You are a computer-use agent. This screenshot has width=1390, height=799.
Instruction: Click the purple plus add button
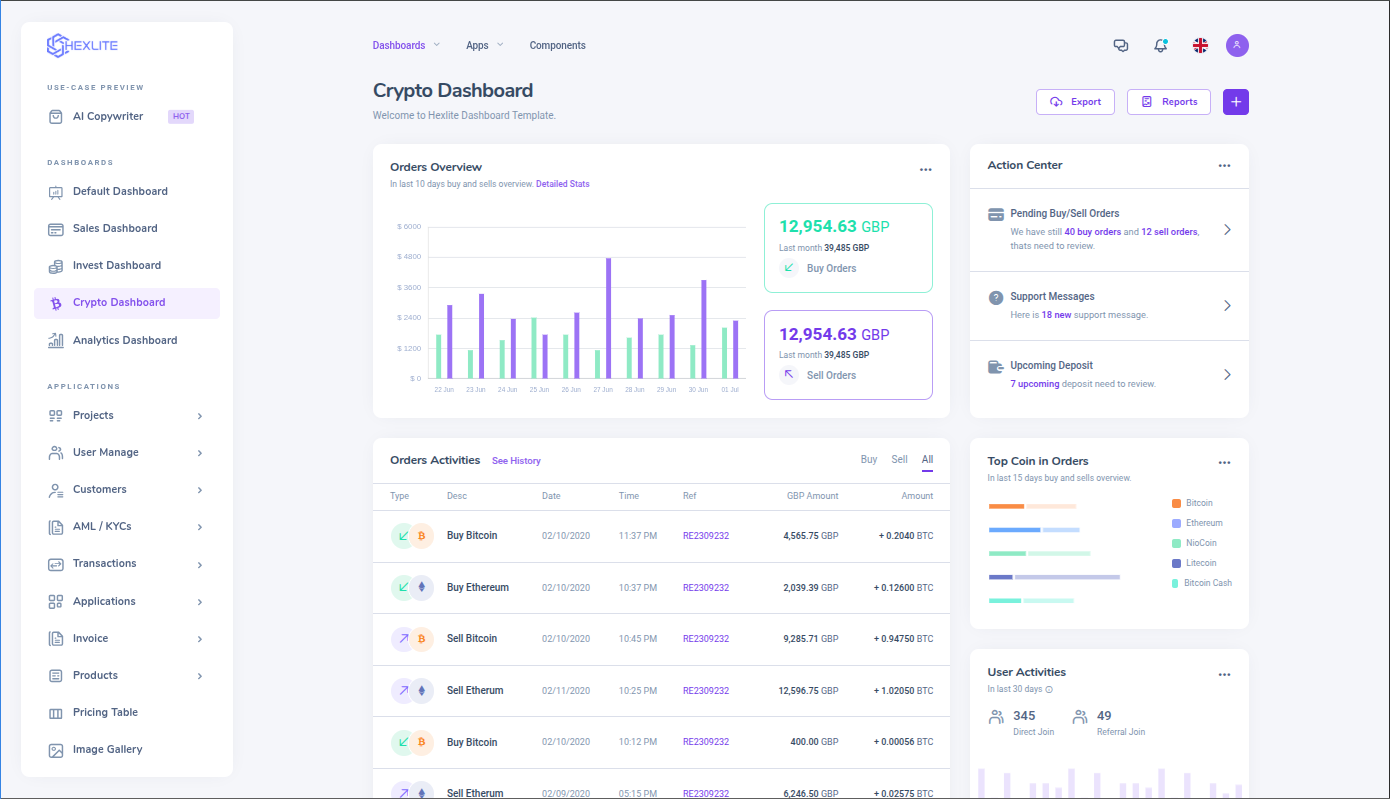1236,102
